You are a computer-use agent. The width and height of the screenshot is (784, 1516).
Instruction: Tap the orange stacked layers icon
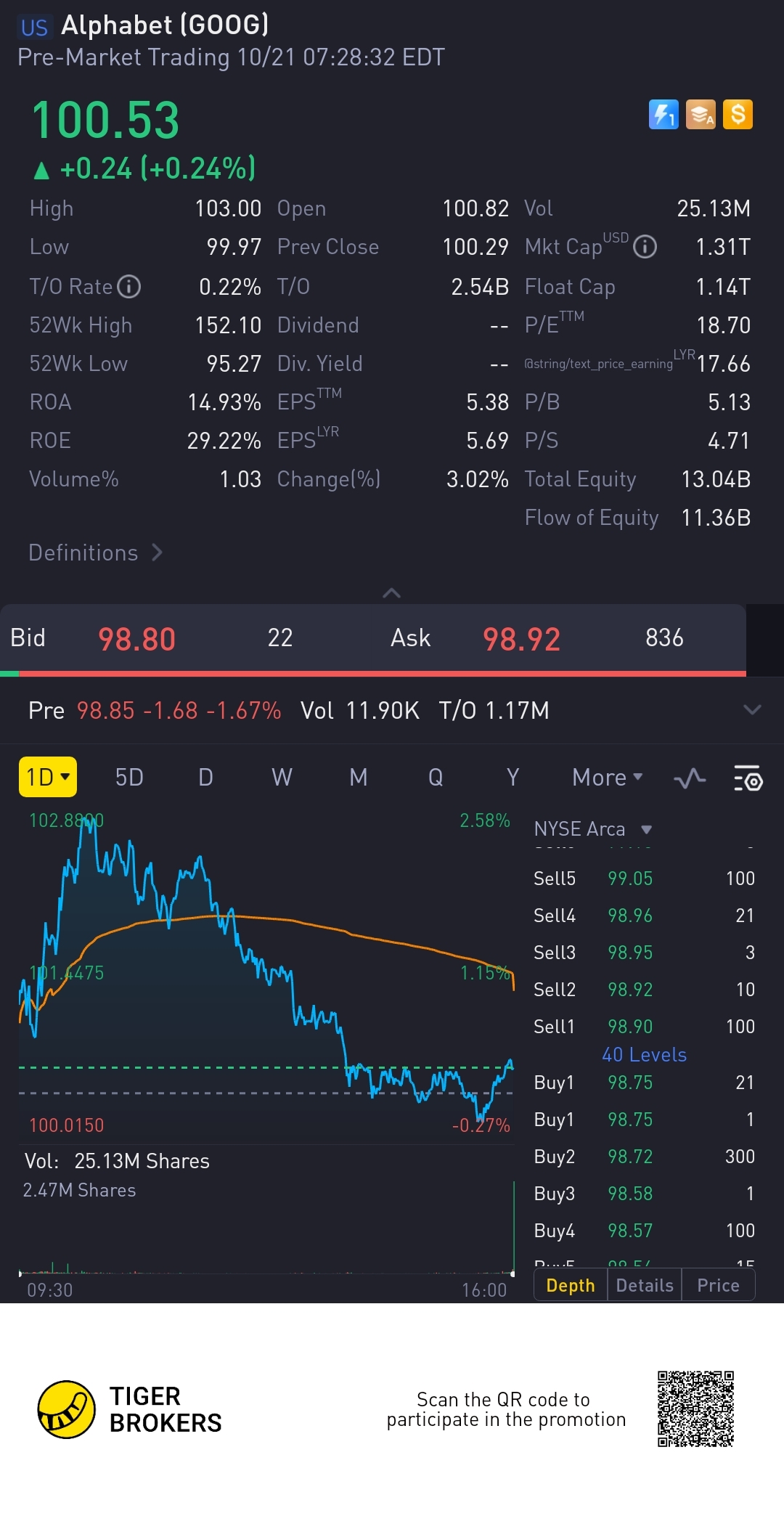point(701,115)
